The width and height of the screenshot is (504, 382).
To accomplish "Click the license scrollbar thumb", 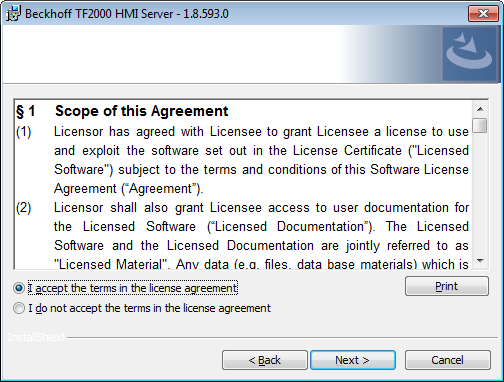I will coord(480,125).
